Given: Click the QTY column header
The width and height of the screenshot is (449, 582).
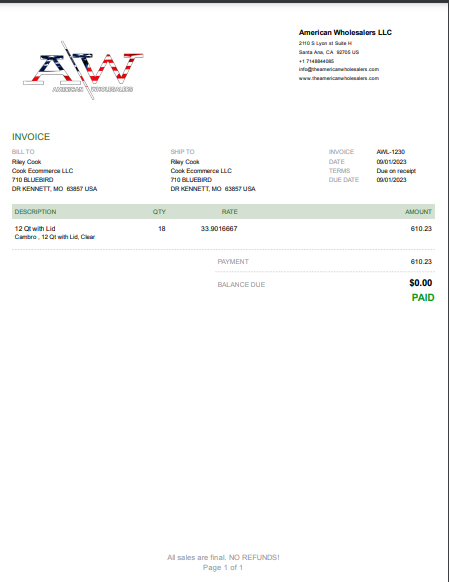Looking at the screenshot, I should (159, 212).
